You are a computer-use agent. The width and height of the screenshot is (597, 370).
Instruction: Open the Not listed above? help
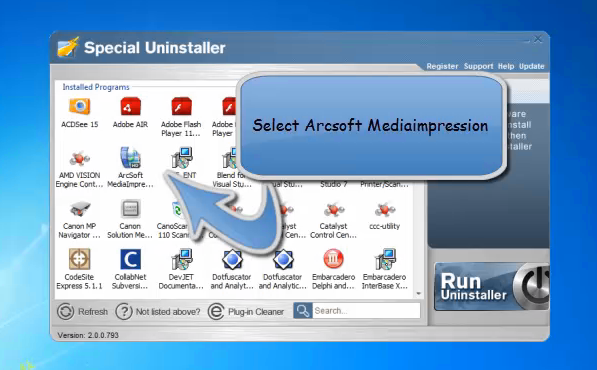pos(158,311)
